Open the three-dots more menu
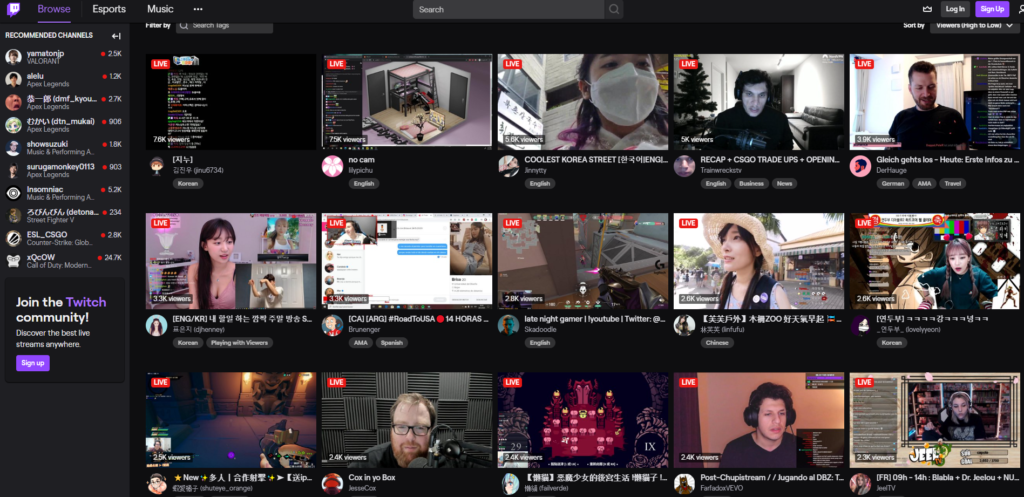Viewport: 1024px width, 497px height. point(198,9)
